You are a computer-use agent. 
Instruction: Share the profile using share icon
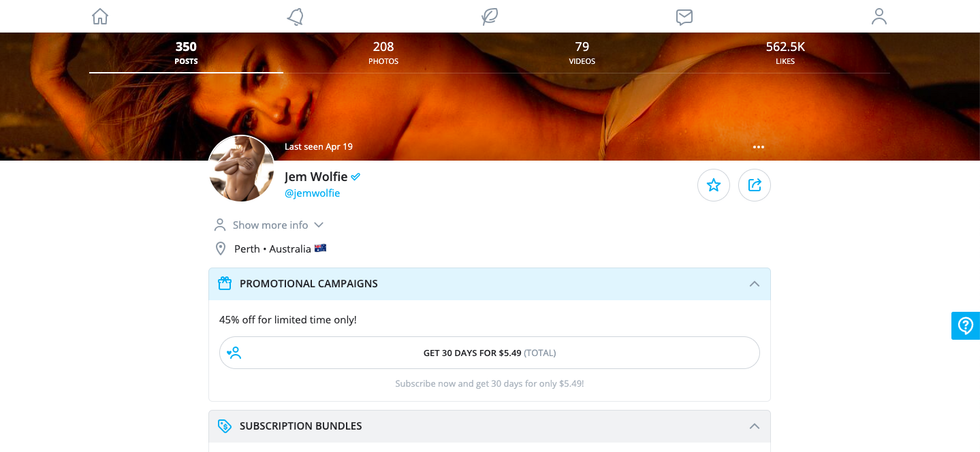(754, 185)
